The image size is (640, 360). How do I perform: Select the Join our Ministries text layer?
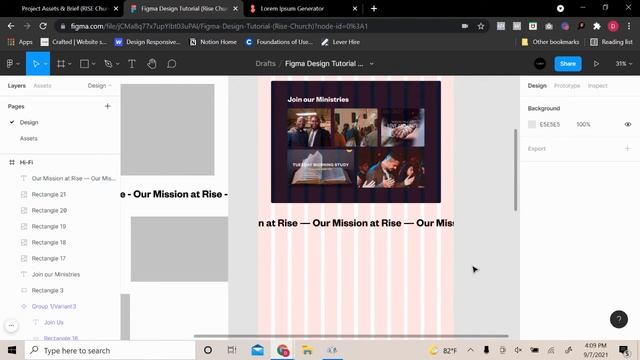(56, 274)
